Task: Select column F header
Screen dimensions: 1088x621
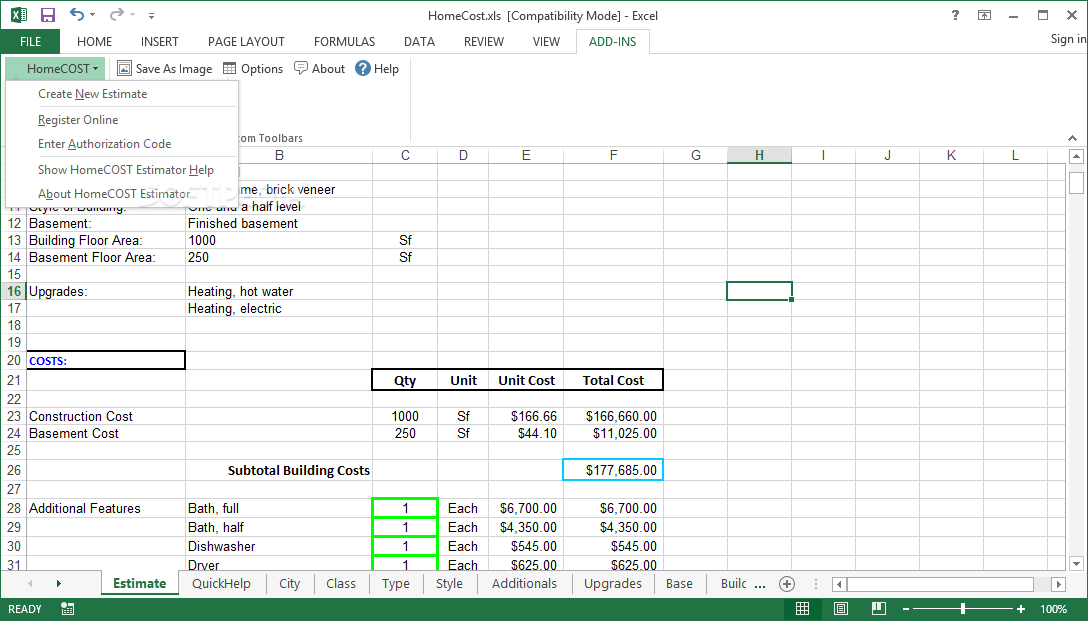Action: click(613, 155)
